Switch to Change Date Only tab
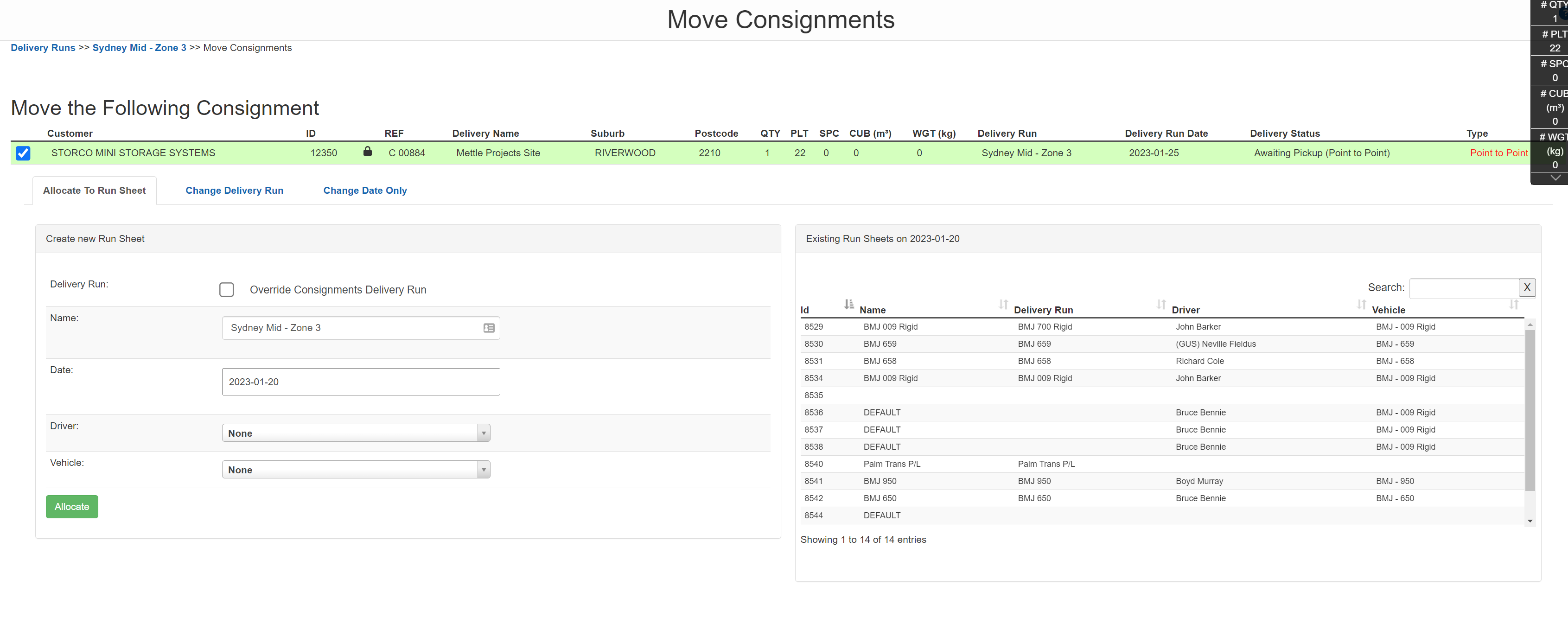This screenshot has width=1568, height=624. pyautogui.click(x=364, y=191)
